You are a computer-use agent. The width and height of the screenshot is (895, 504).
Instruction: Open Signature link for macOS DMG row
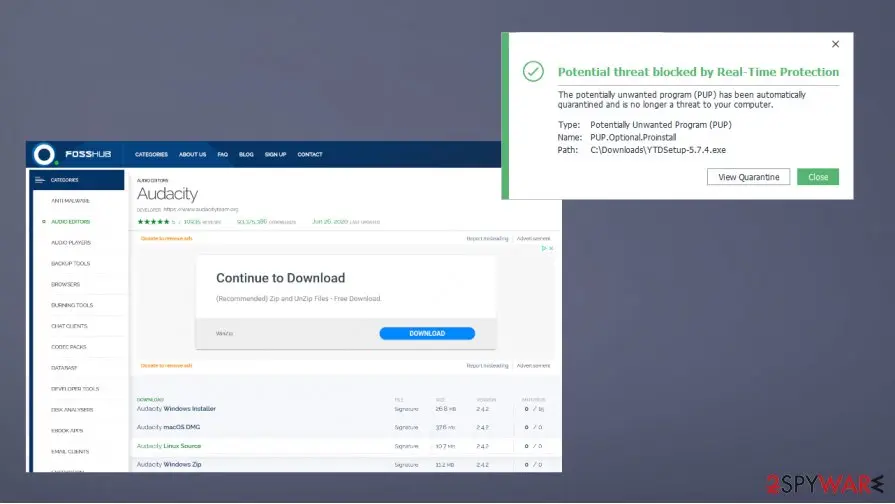click(406, 428)
